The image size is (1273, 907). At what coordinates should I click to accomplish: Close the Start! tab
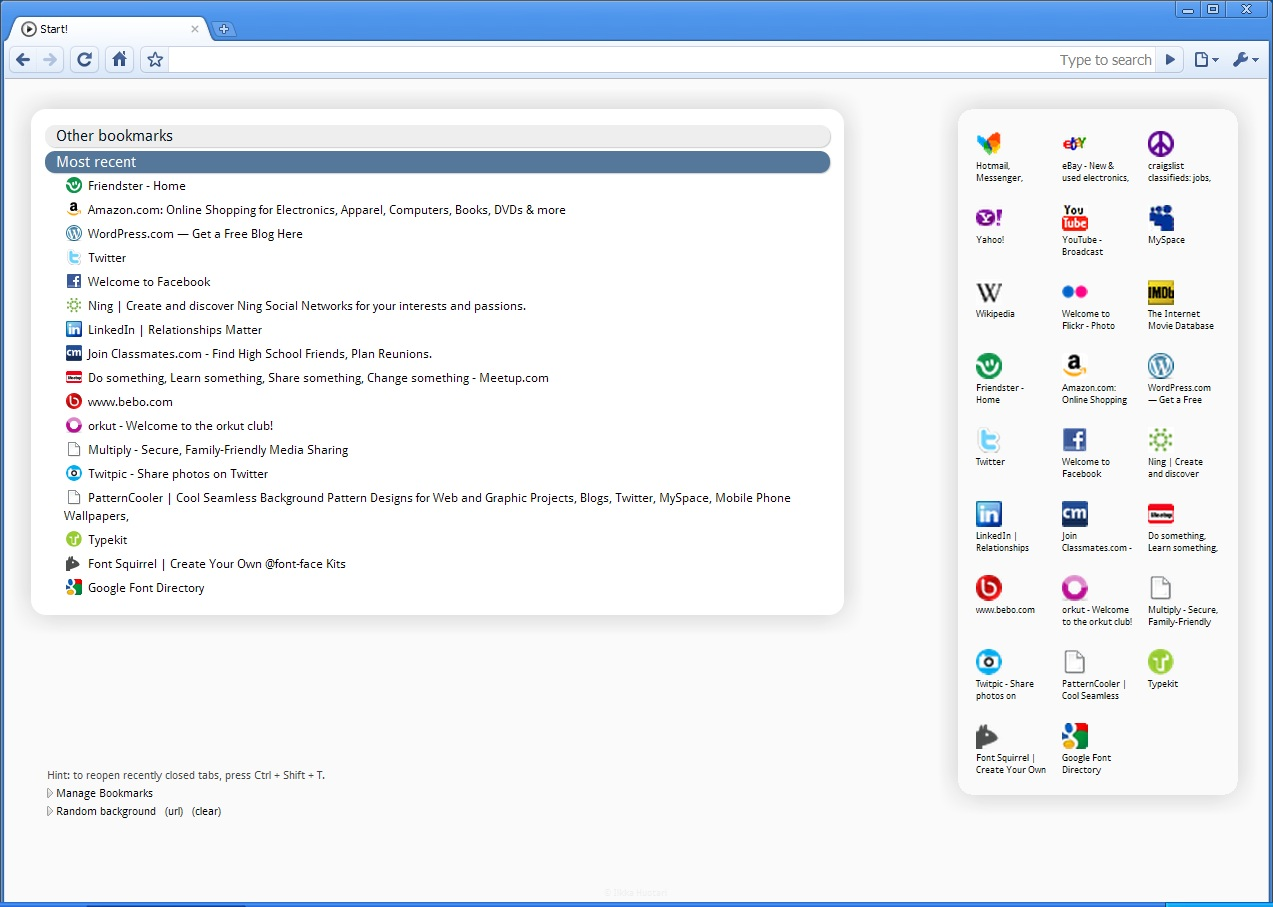[x=195, y=29]
